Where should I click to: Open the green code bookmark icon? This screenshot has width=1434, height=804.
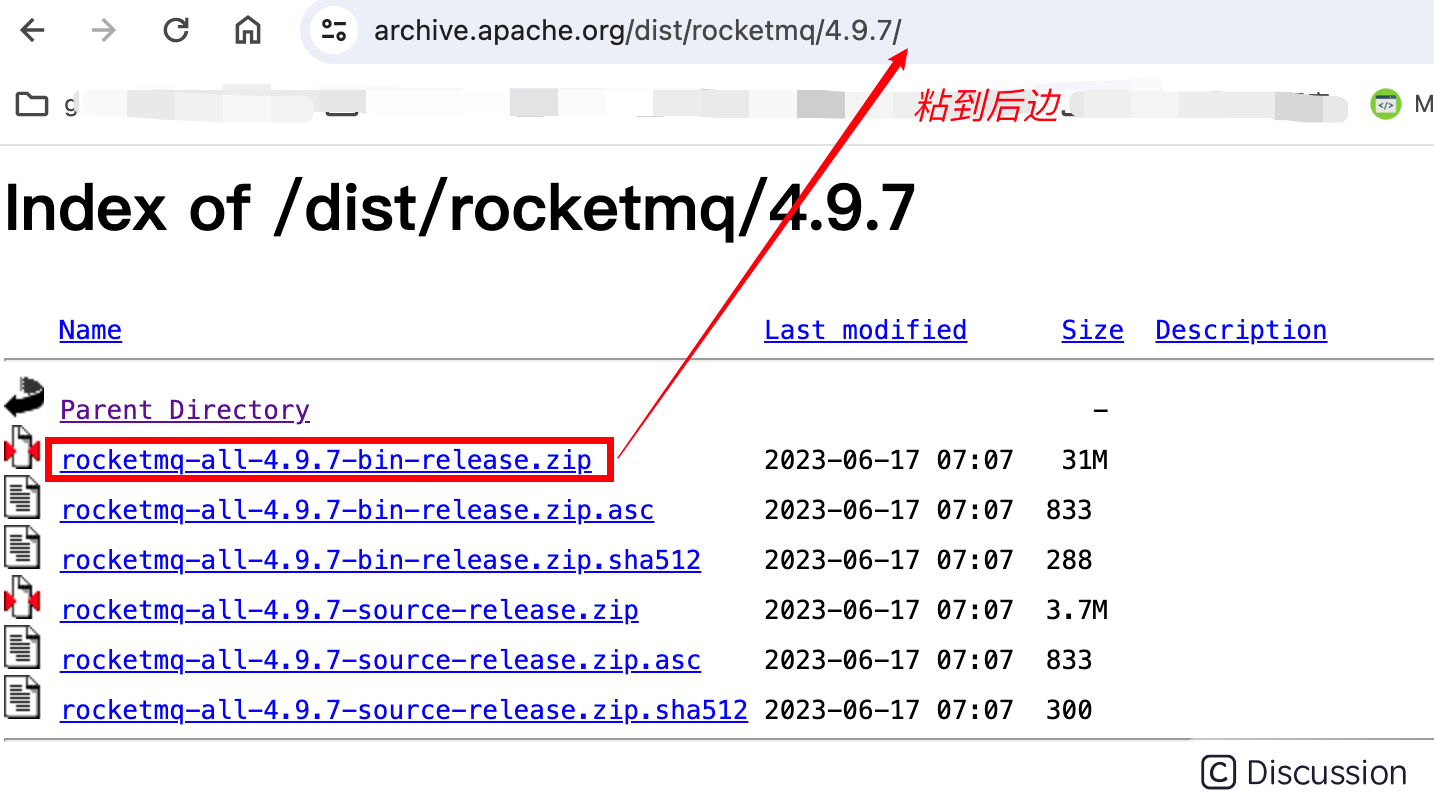pos(1385,103)
